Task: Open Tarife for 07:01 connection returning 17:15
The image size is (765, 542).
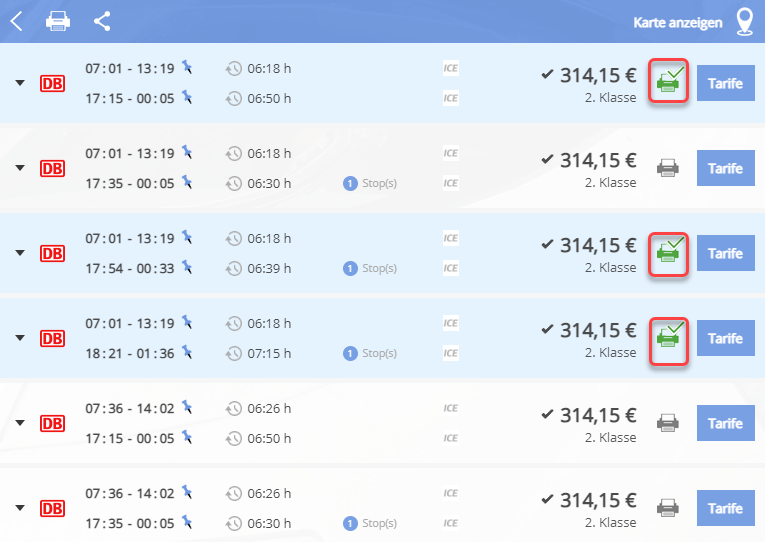Action: click(x=725, y=83)
